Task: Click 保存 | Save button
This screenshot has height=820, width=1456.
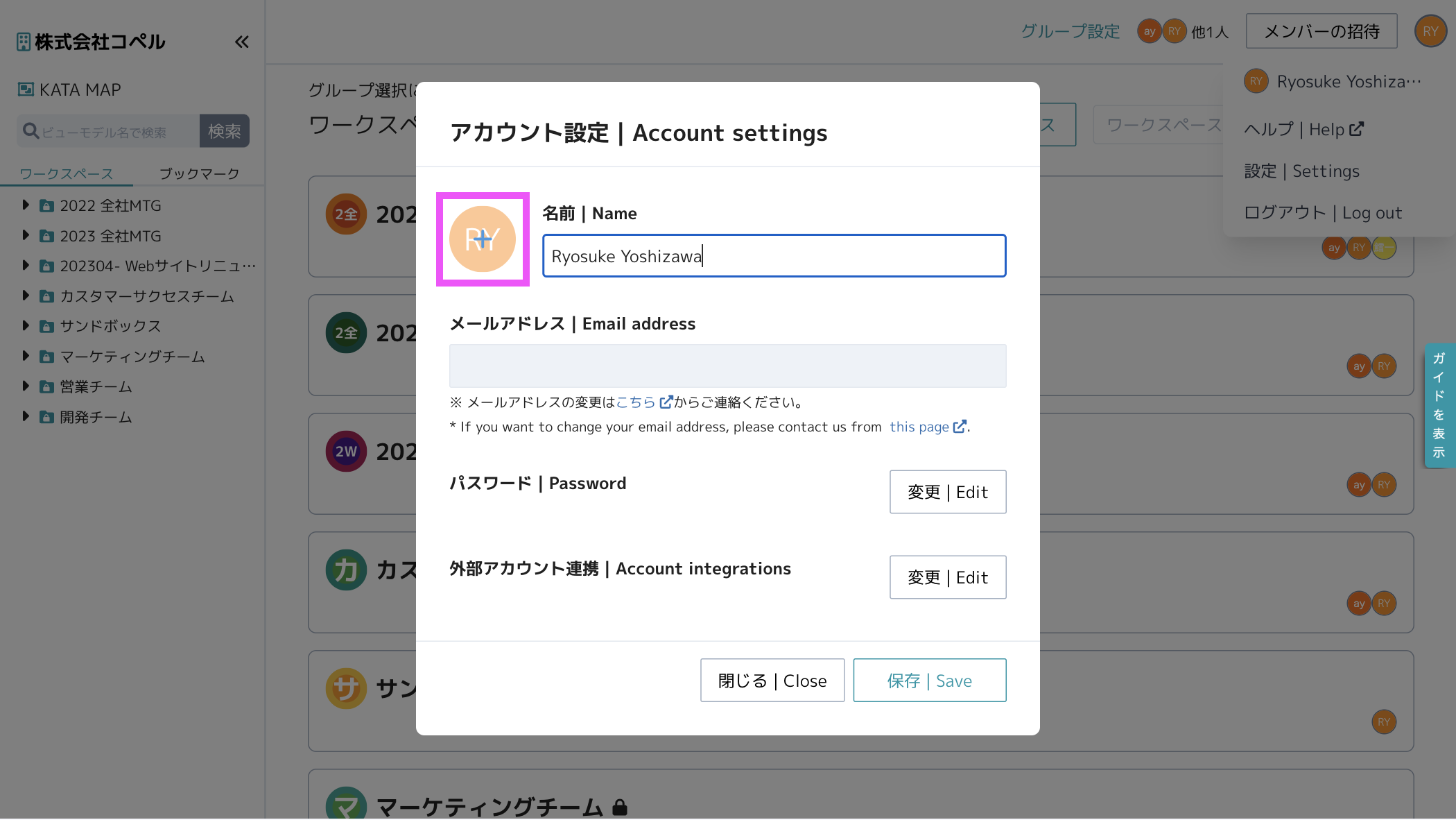Action: pos(930,681)
